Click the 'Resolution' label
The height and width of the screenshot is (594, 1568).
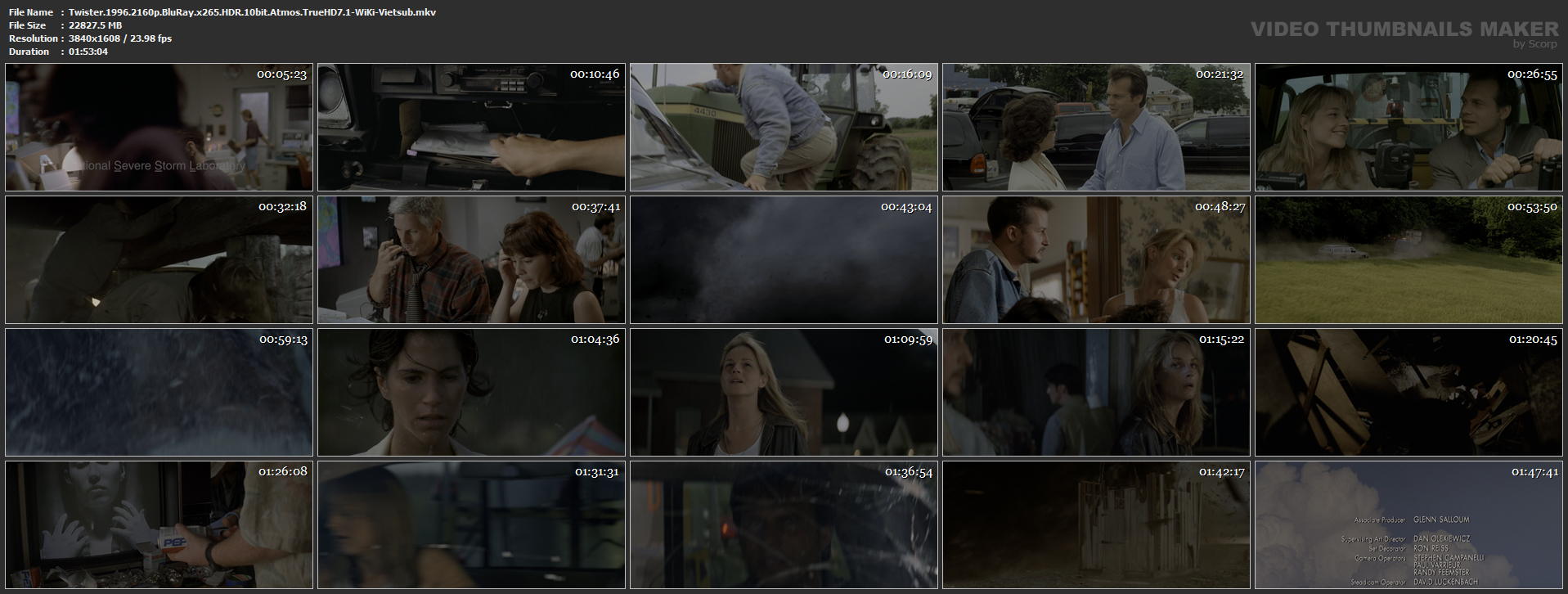point(34,38)
